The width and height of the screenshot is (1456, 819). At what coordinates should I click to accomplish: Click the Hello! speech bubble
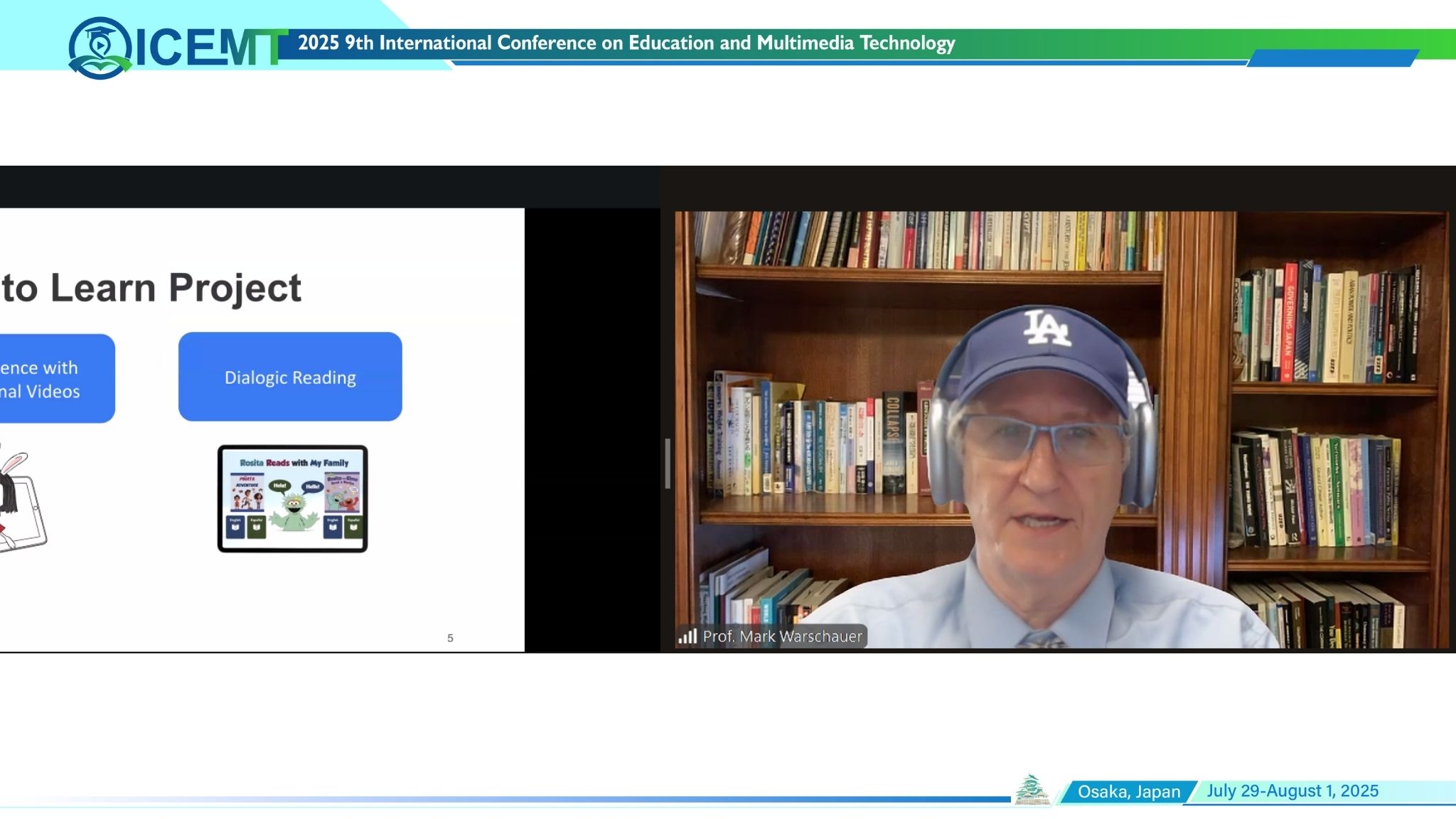coord(312,487)
